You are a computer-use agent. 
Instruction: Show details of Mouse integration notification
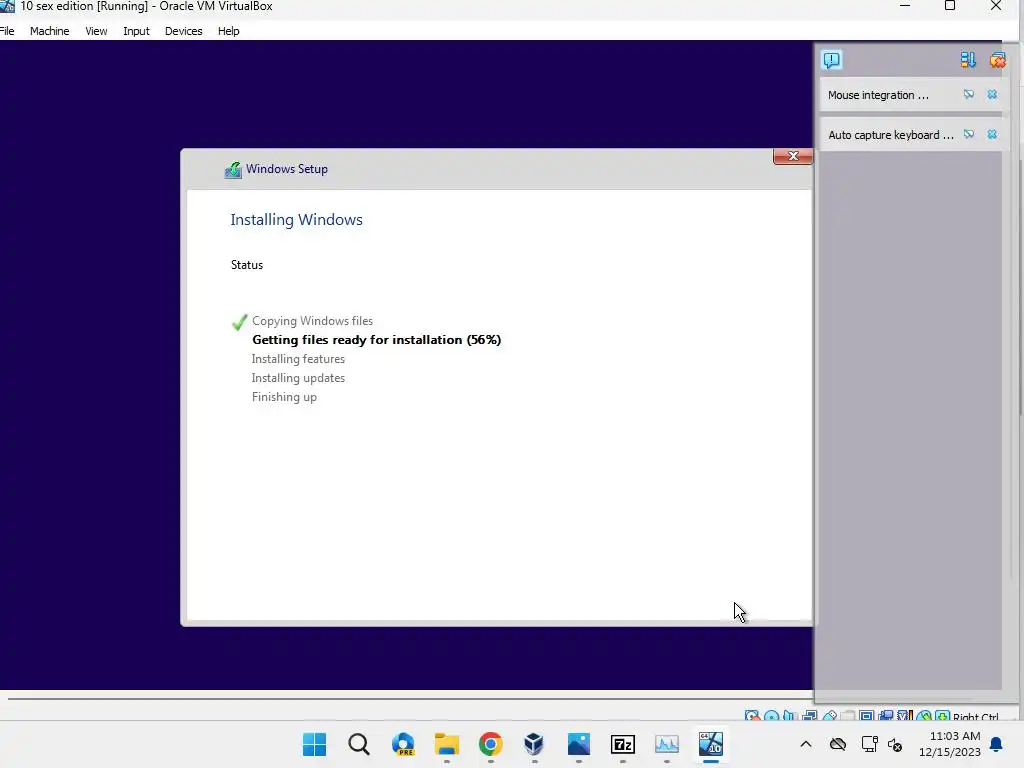pos(968,95)
